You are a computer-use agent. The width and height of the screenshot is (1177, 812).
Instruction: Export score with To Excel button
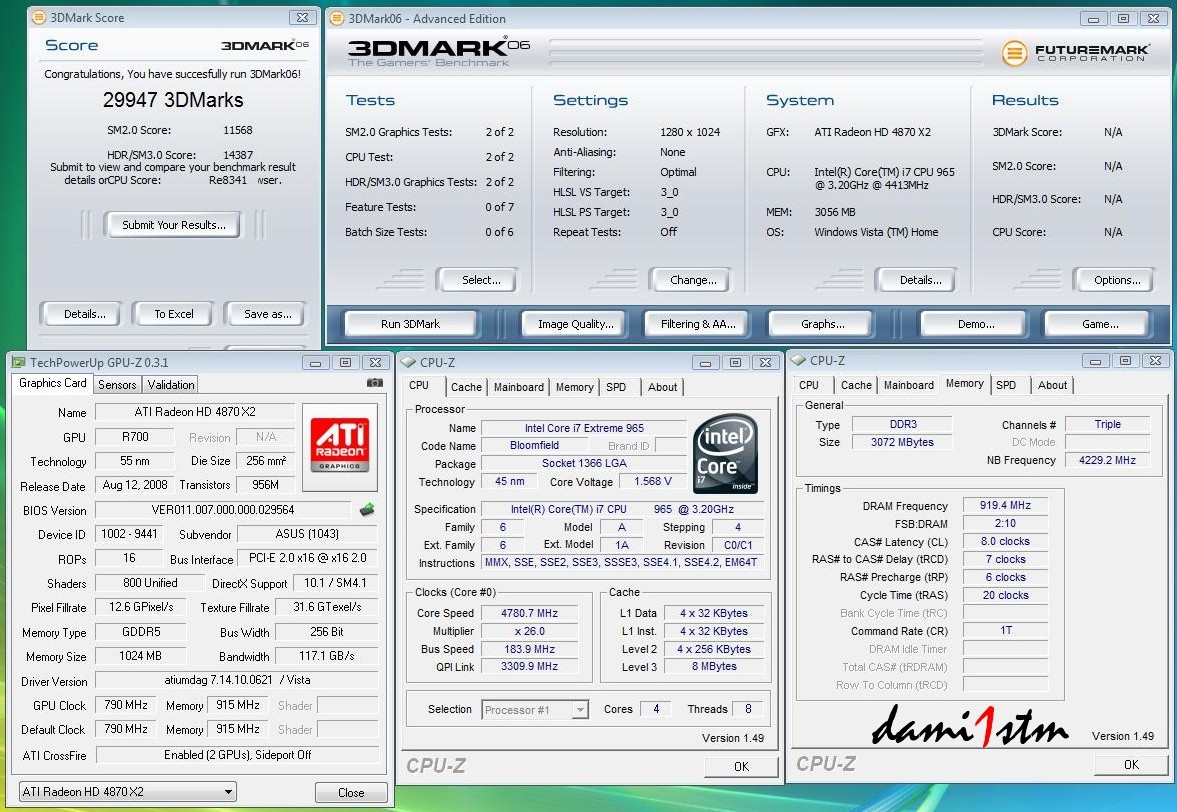point(173,314)
